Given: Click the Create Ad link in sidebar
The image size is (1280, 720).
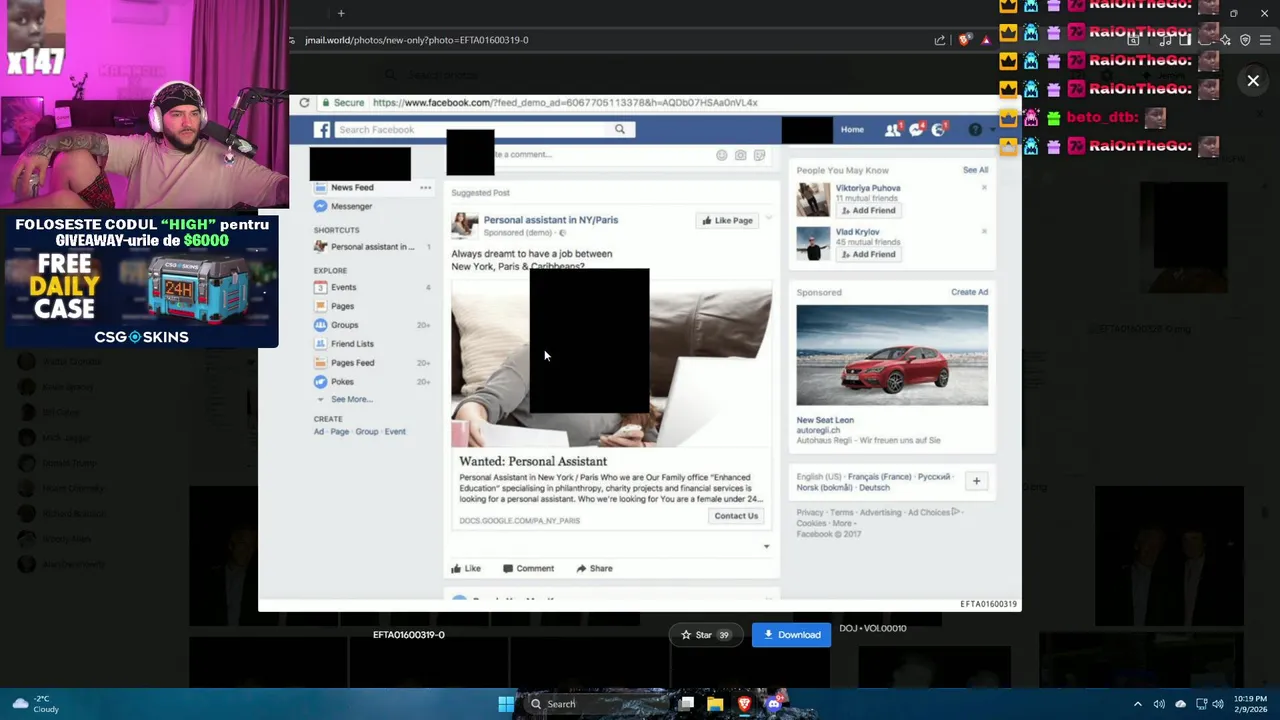Looking at the screenshot, I should point(319,432).
